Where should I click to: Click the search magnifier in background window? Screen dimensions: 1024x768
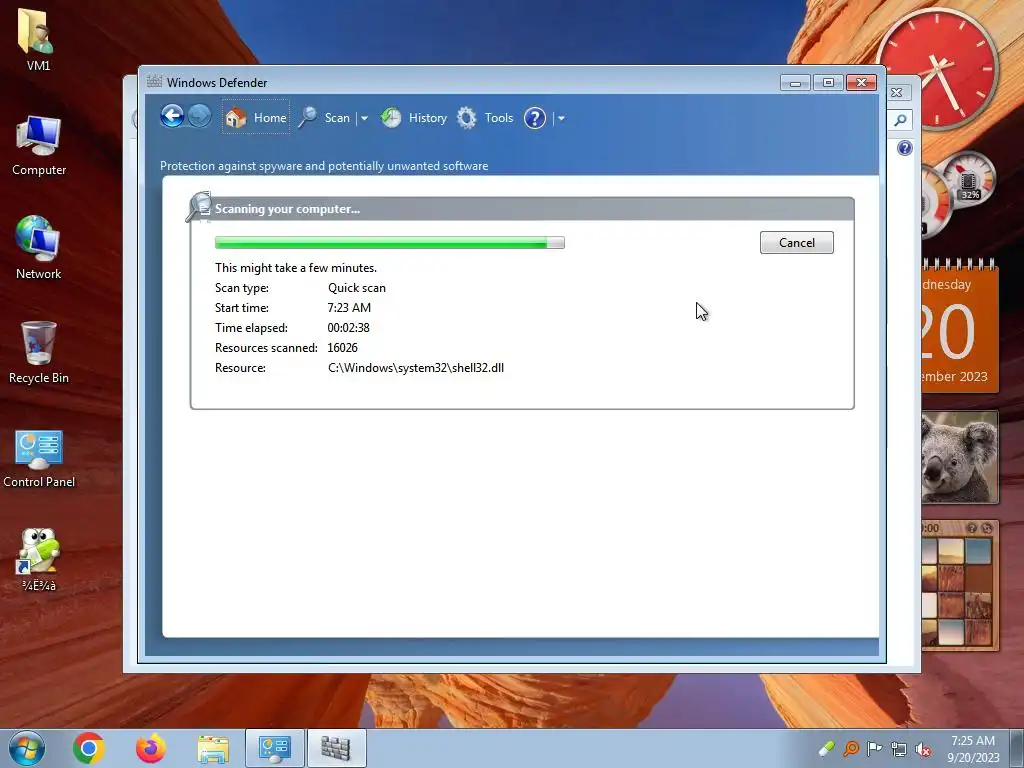pos(900,120)
